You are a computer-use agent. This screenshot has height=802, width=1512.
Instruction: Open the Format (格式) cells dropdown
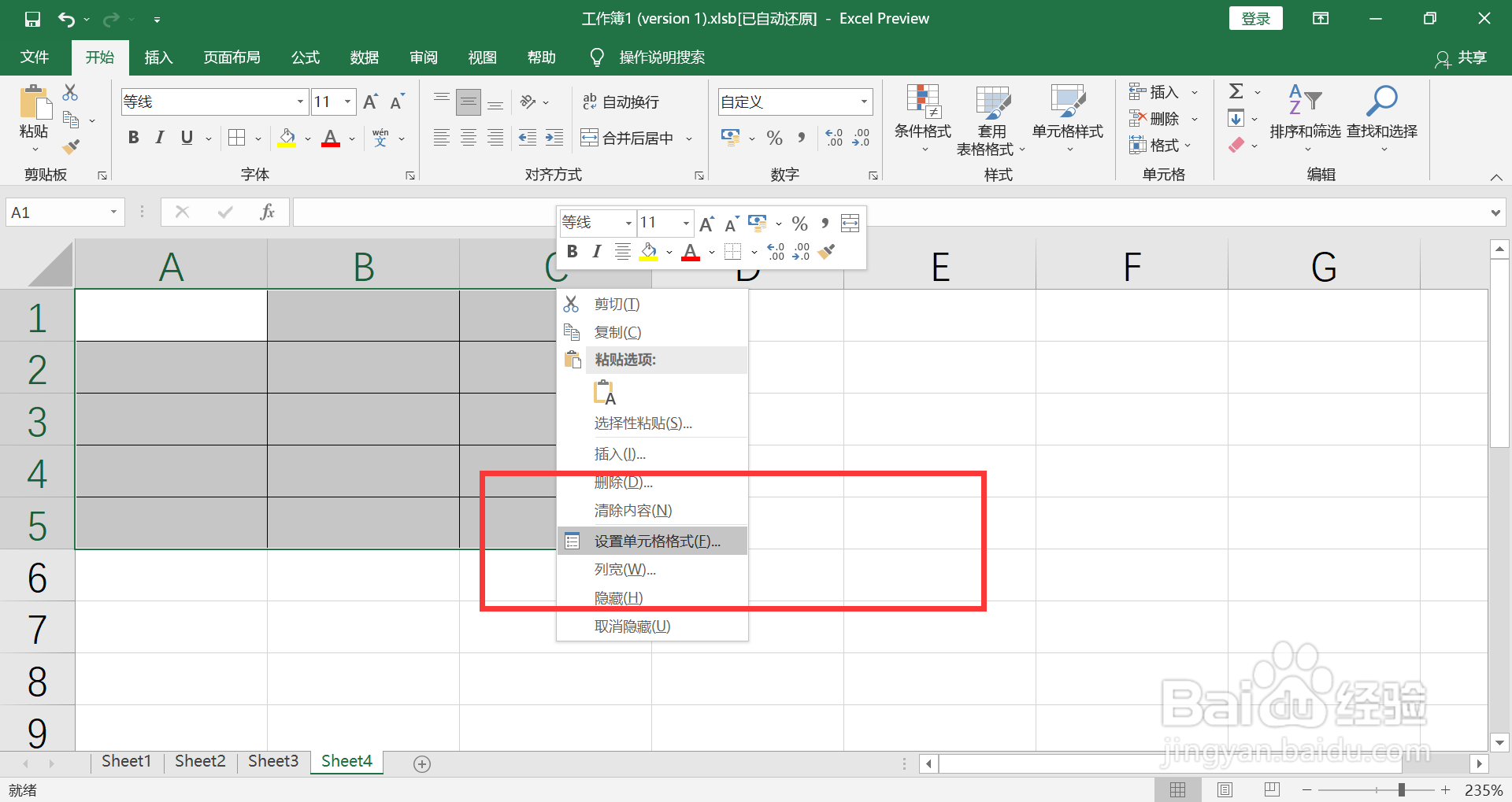pos(1161,145)
